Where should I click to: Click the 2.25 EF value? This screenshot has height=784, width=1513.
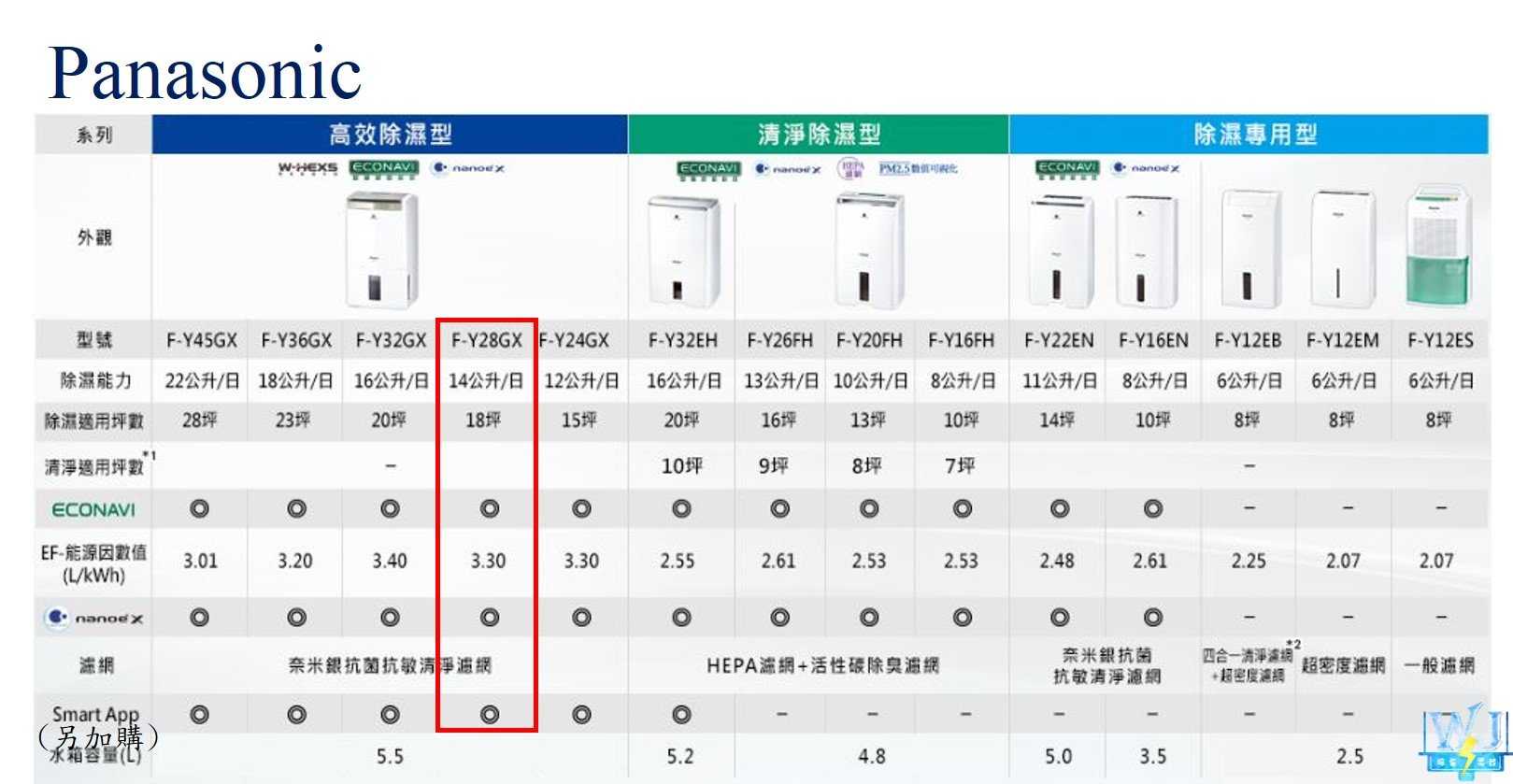click(x=1249, y=562)
